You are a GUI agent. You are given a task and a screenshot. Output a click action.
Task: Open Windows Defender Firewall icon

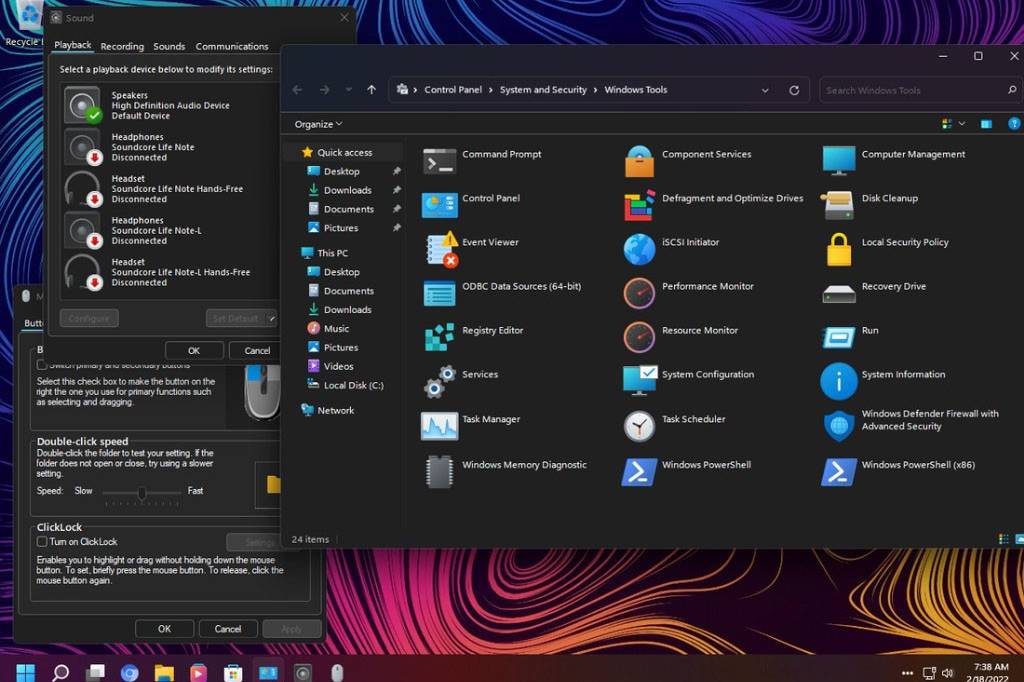[838, 426]
